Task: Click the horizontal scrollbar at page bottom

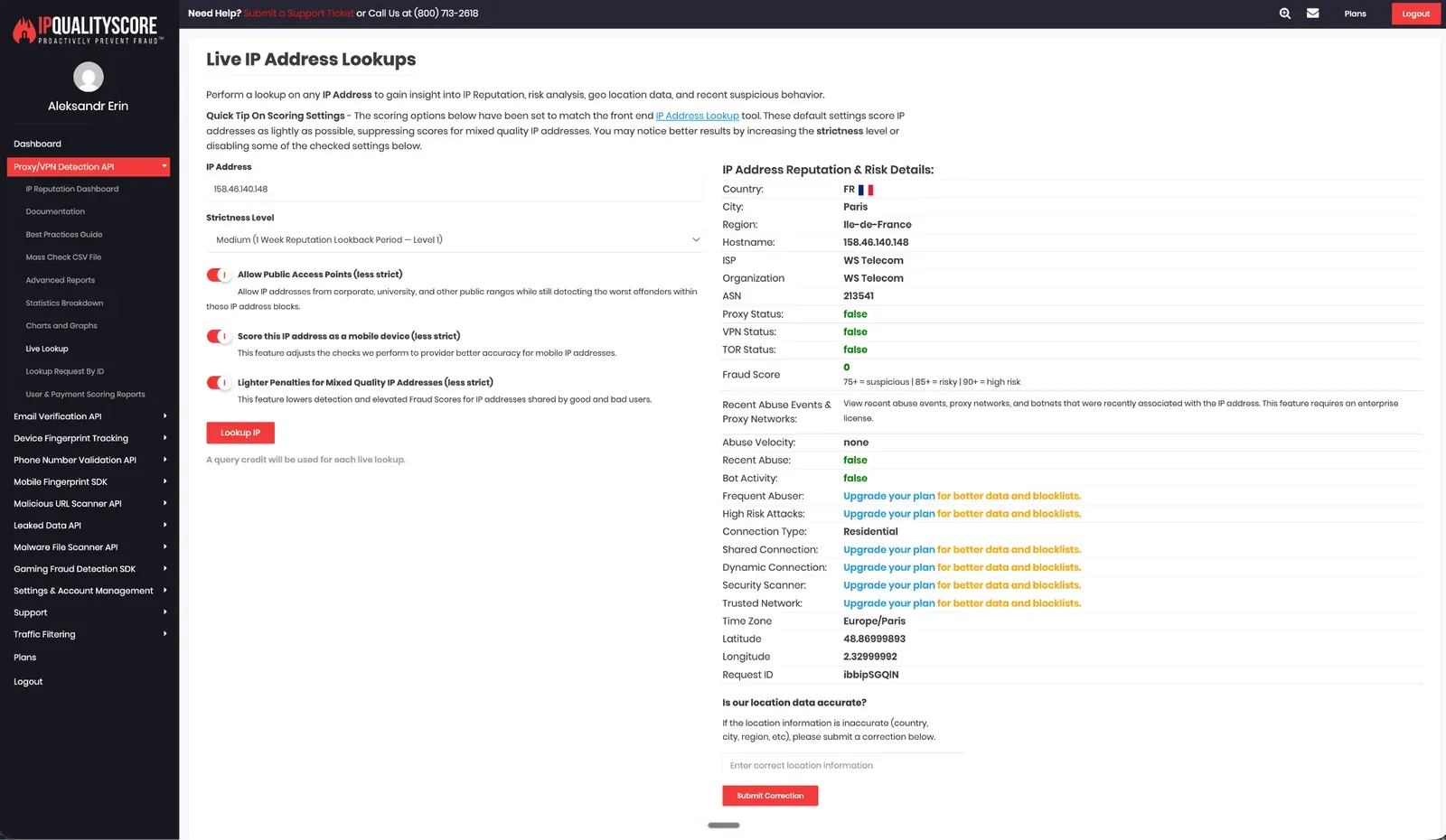Action: point(724,825)
